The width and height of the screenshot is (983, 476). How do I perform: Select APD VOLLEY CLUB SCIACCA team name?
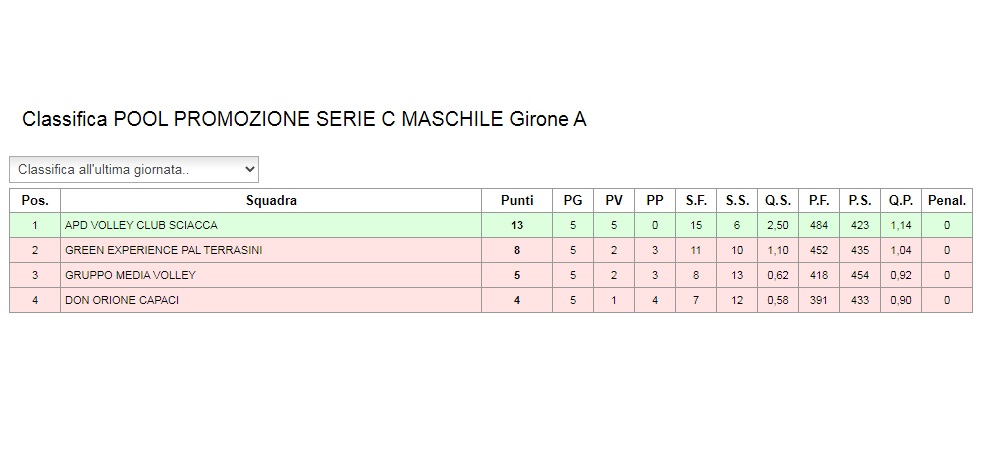tap(141, 225)
